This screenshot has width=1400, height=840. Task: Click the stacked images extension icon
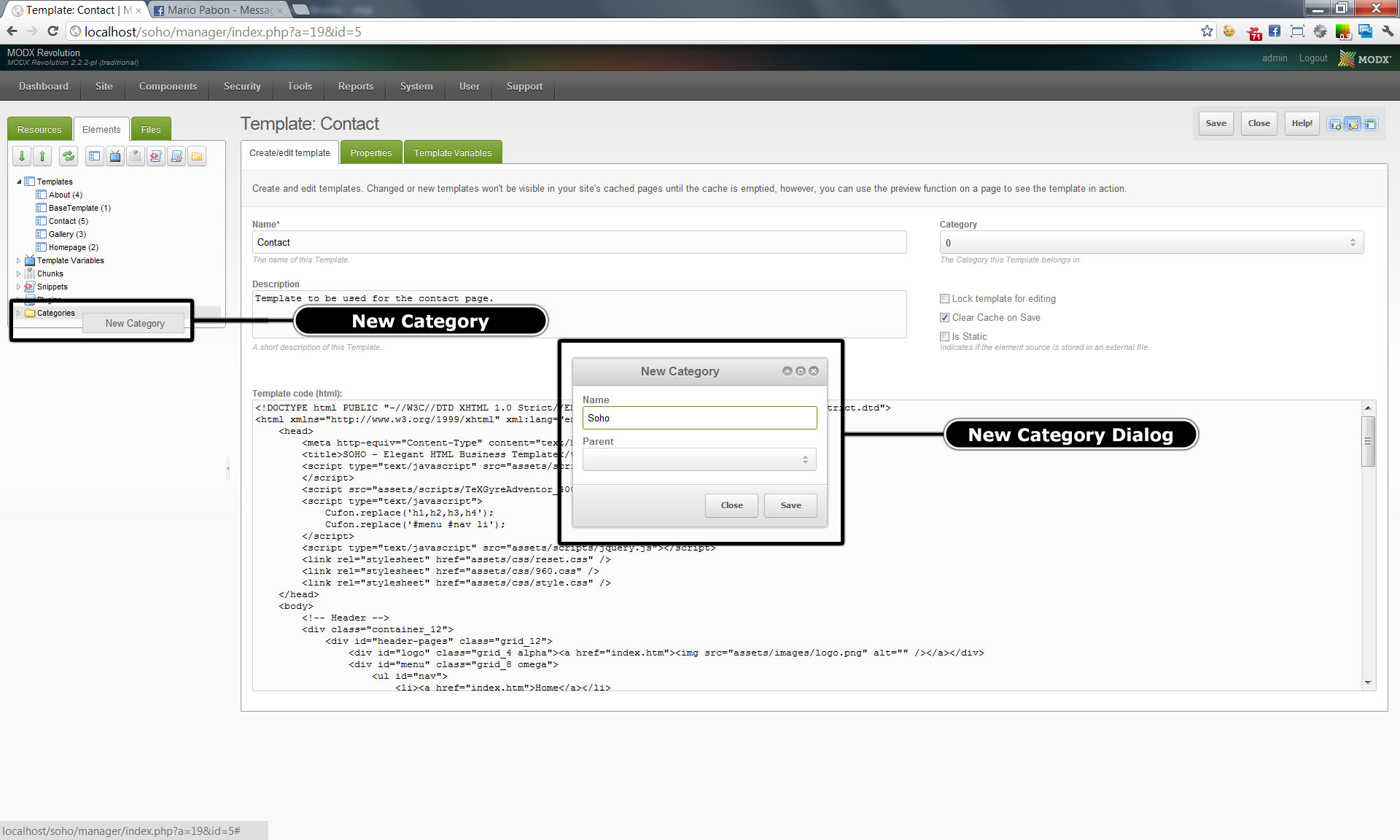tap(1365, 31)
